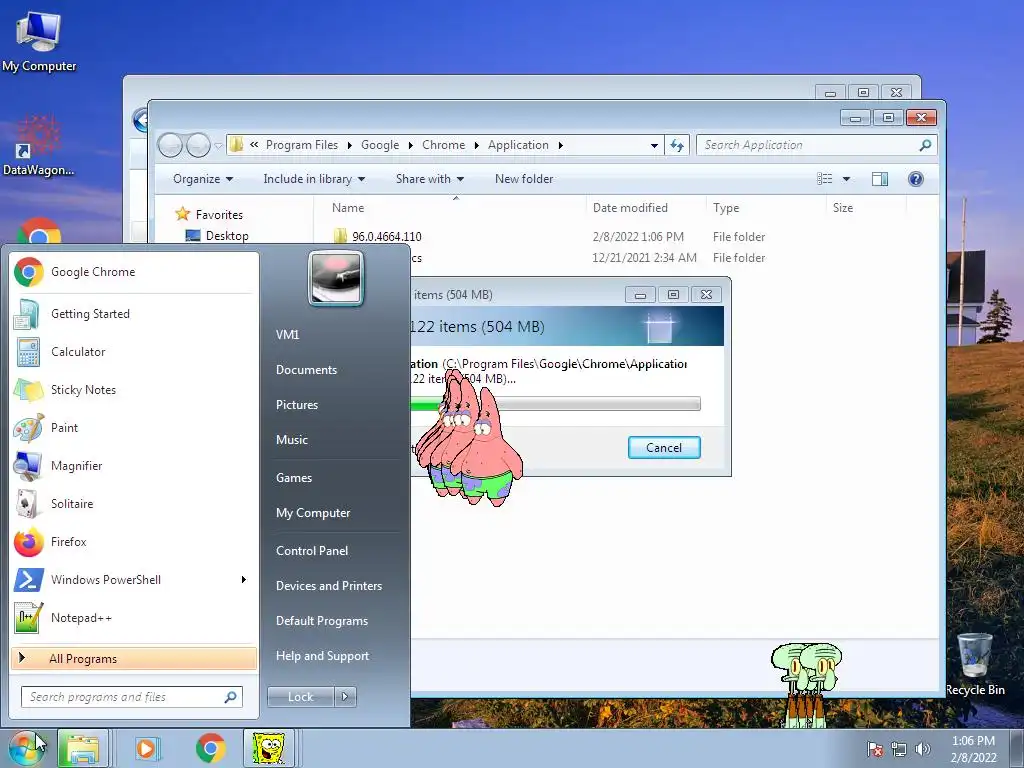Click New folder button

tap(524, 179)
